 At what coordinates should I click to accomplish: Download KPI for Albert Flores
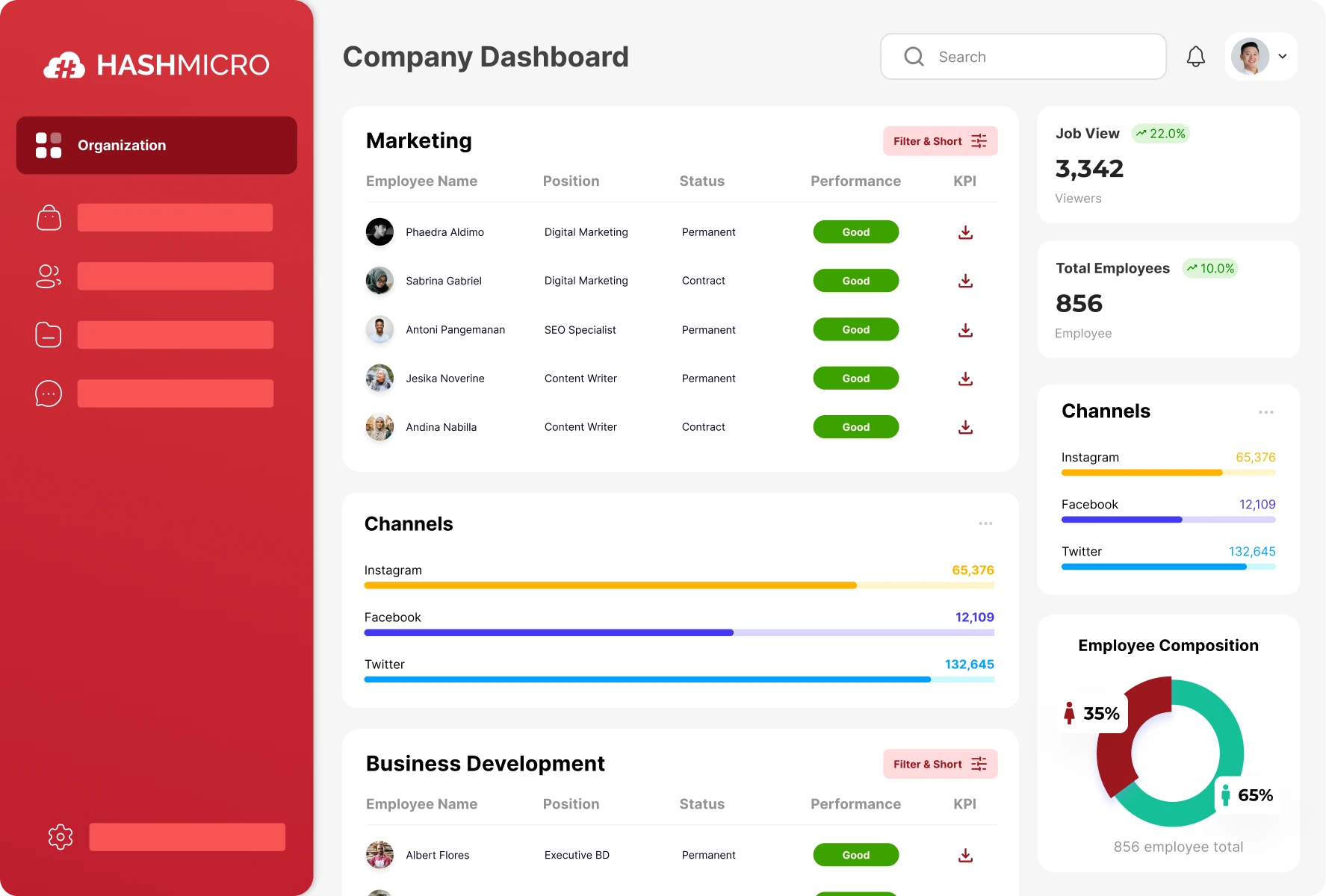965,855
